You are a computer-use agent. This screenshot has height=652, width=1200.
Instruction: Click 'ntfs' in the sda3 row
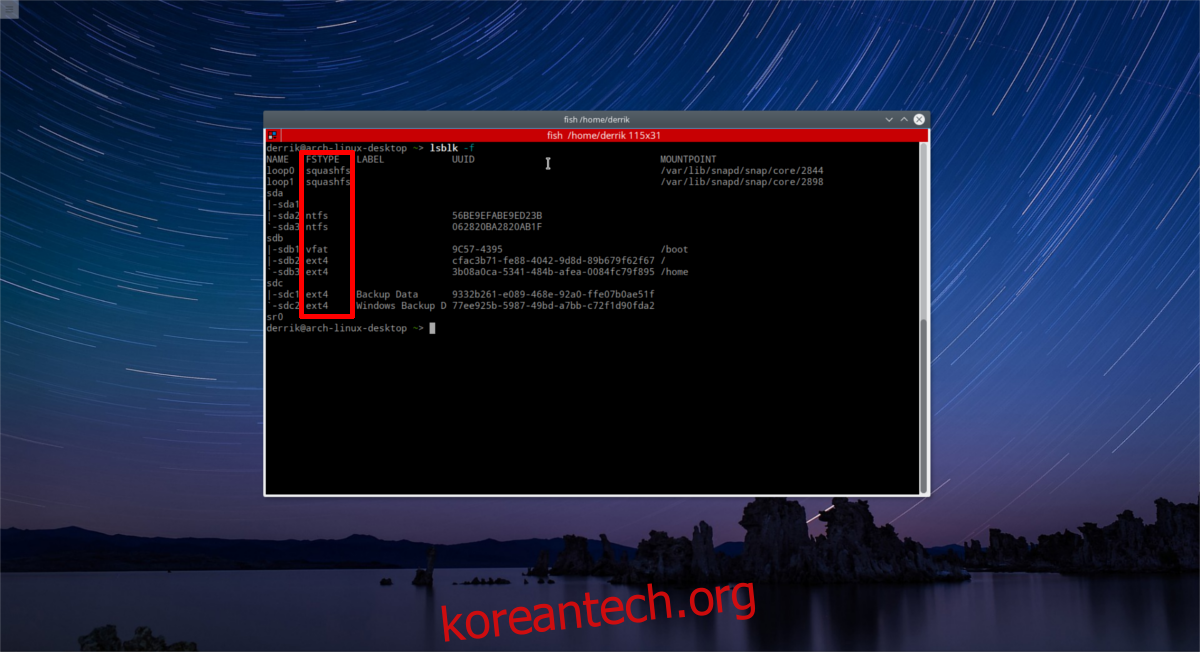coord(317,226)
